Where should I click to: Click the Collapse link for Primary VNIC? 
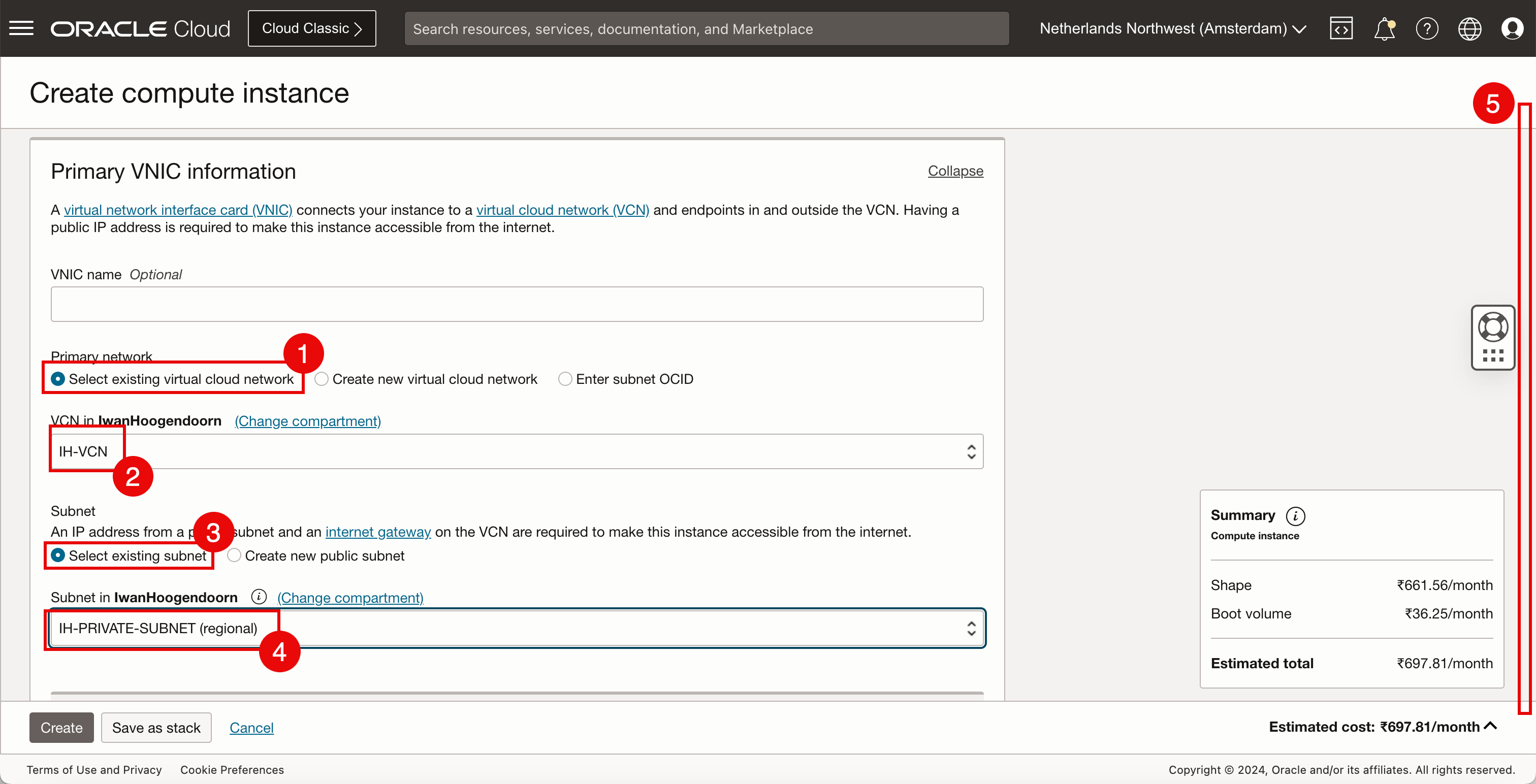tap(954, 171)
